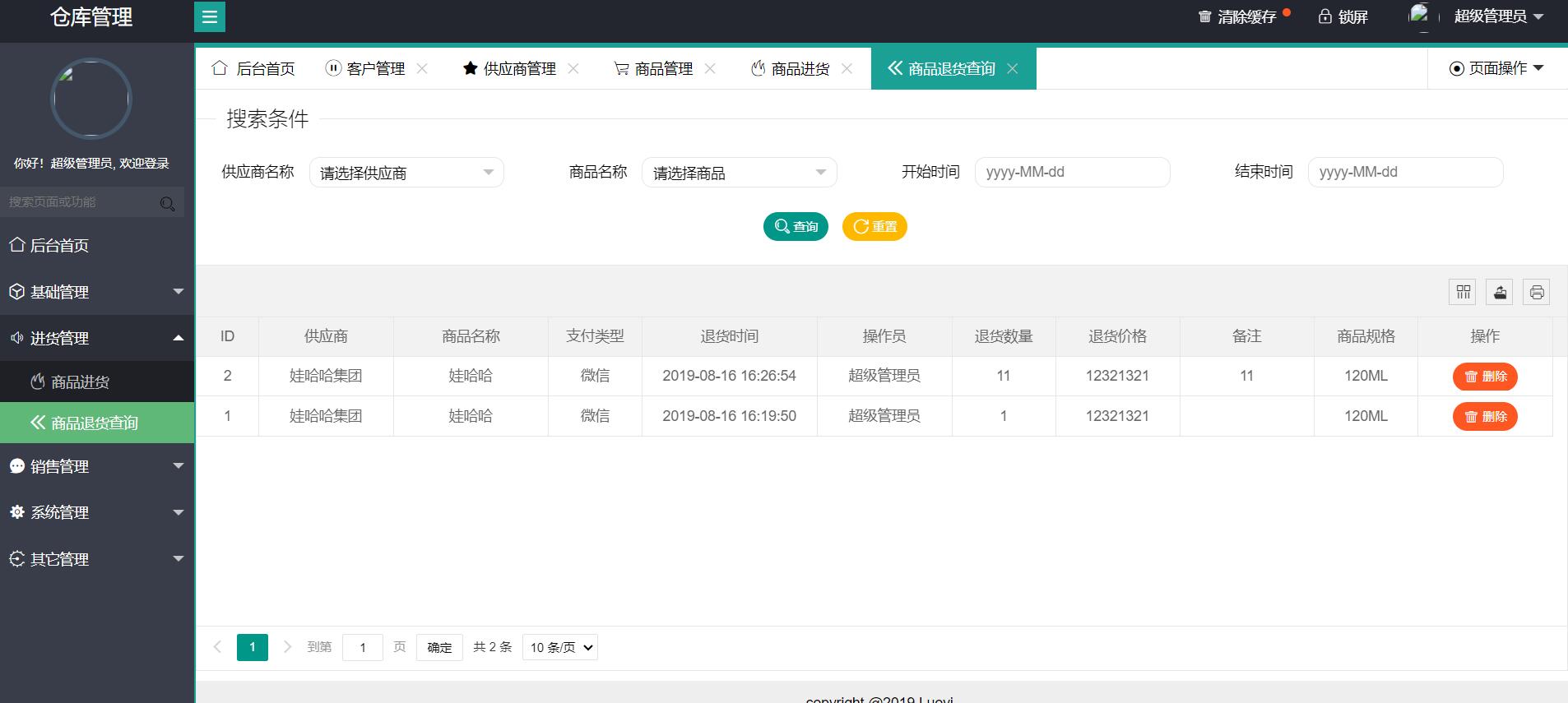Expand the 系统管理 sidebar menu

click(x=97, y=512)
